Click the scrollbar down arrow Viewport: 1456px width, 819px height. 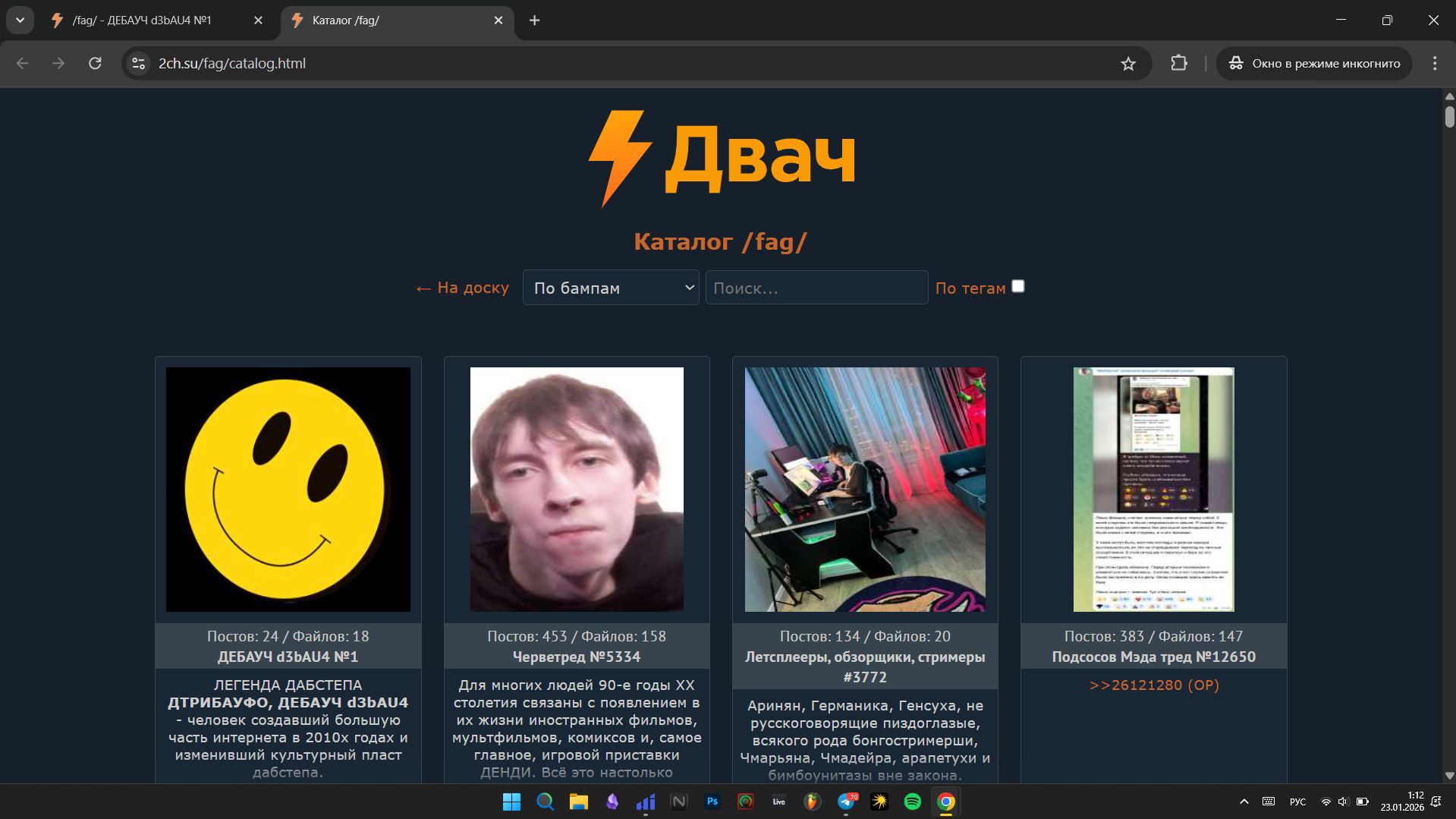click(1449, 776)
